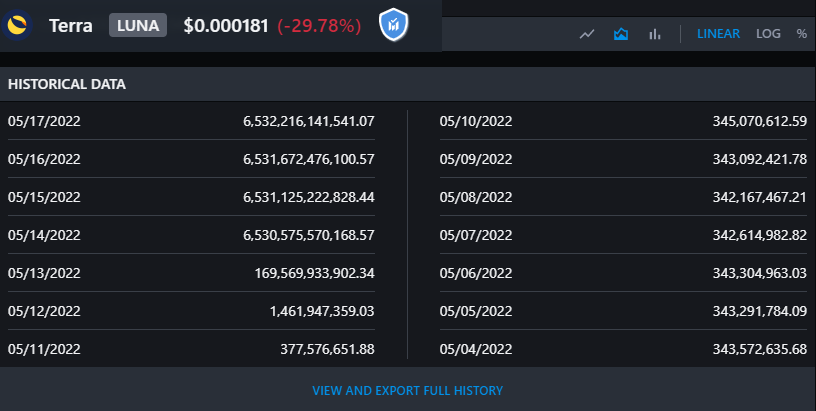Select value 1,461,947,359.03
Image resolution: width=816 pixels, height=411 pixels.
322,311
